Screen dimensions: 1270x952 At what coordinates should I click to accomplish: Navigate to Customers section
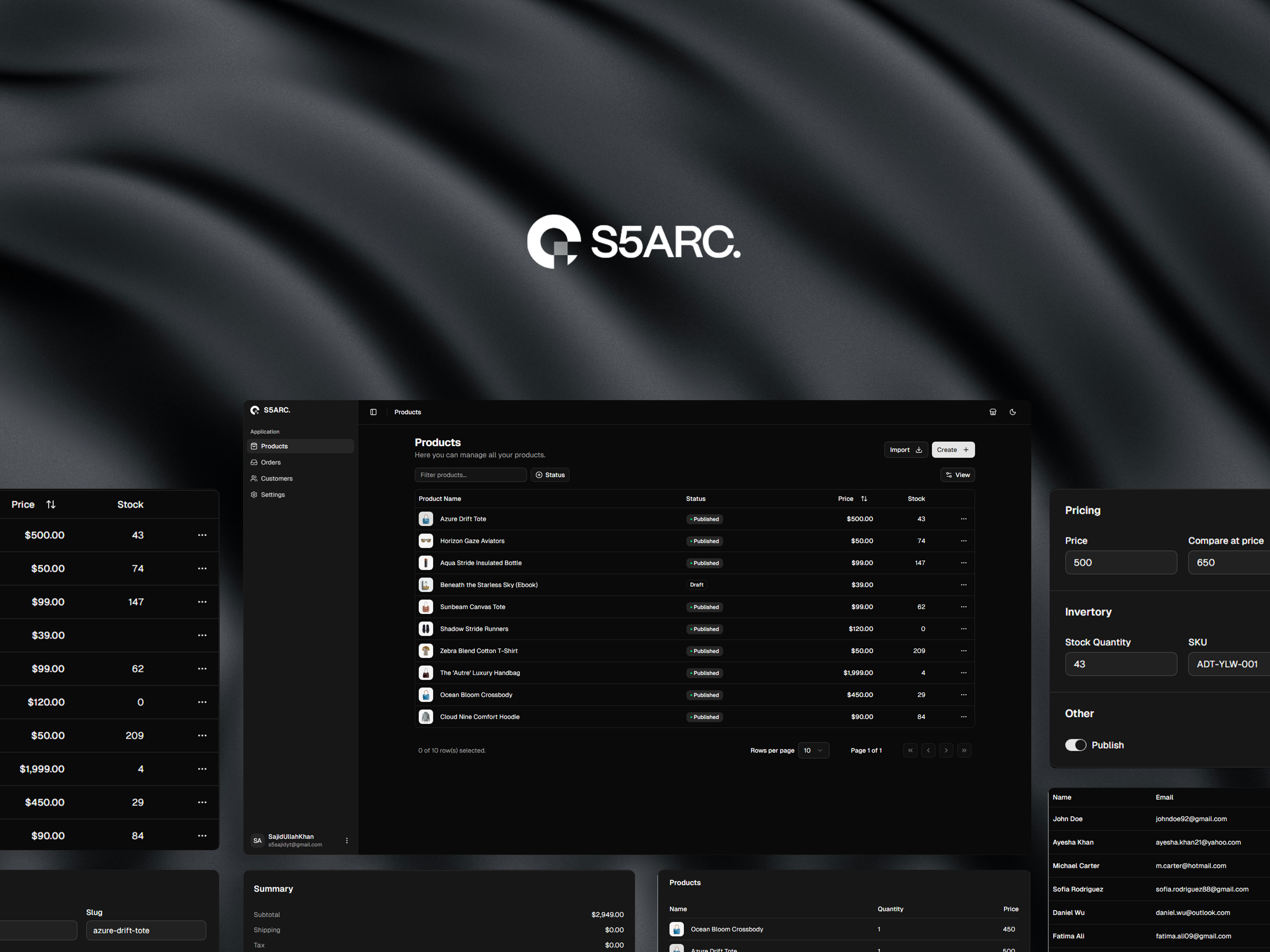pyautogui.click(x=276, y=479)
